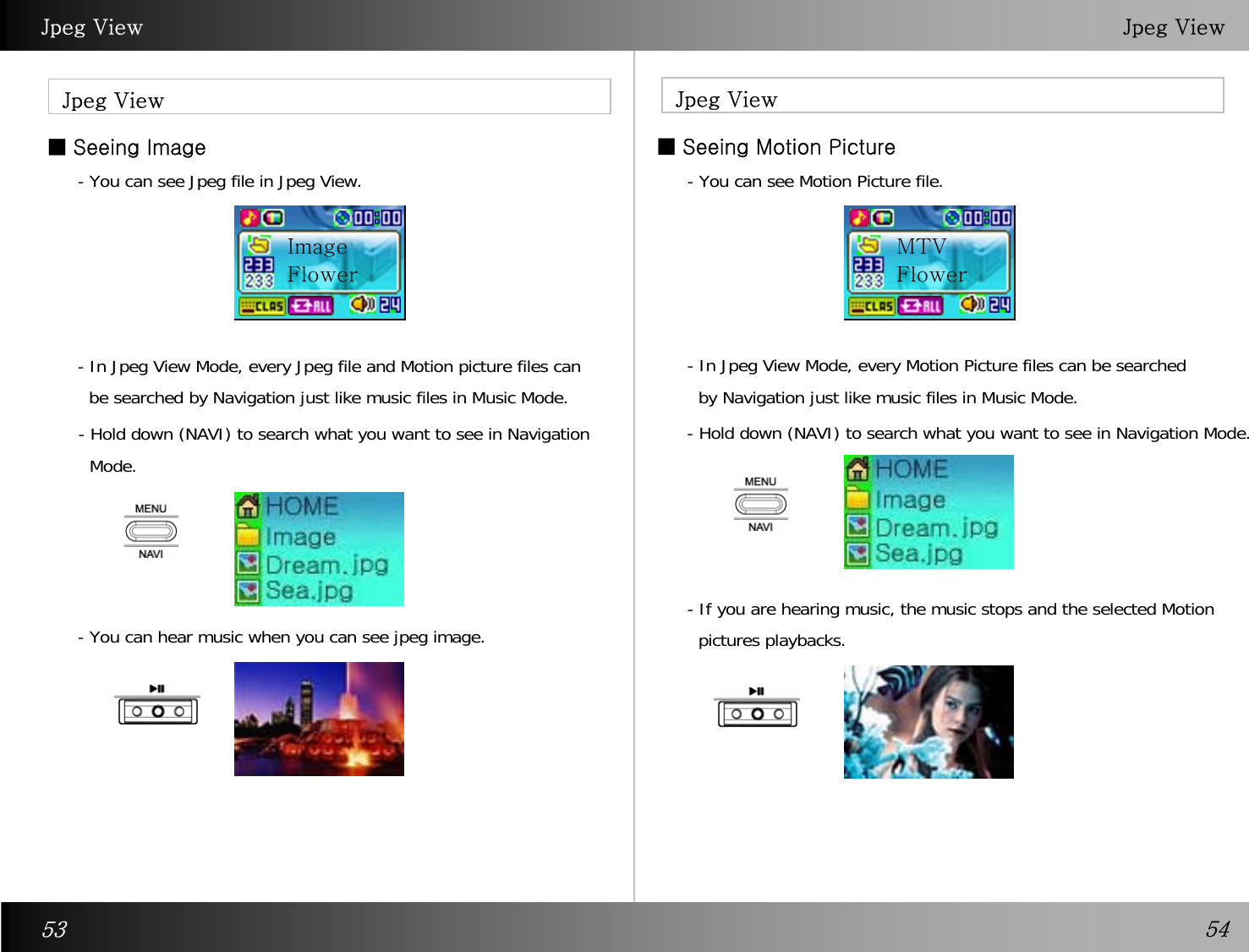
Task: Click the 233 track counter on Image Flower screen
Action: (x=259, y=272)
